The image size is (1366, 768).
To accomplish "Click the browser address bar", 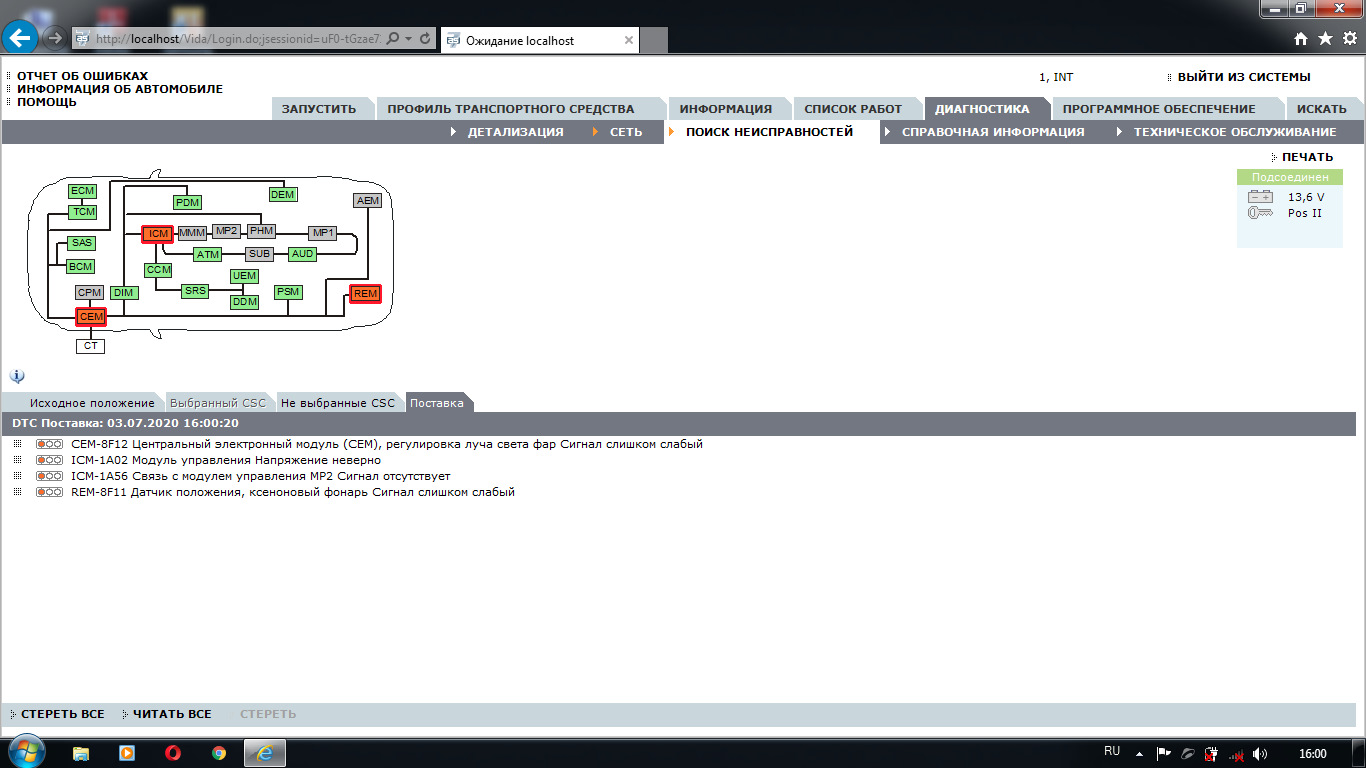I will coord(236,39).
